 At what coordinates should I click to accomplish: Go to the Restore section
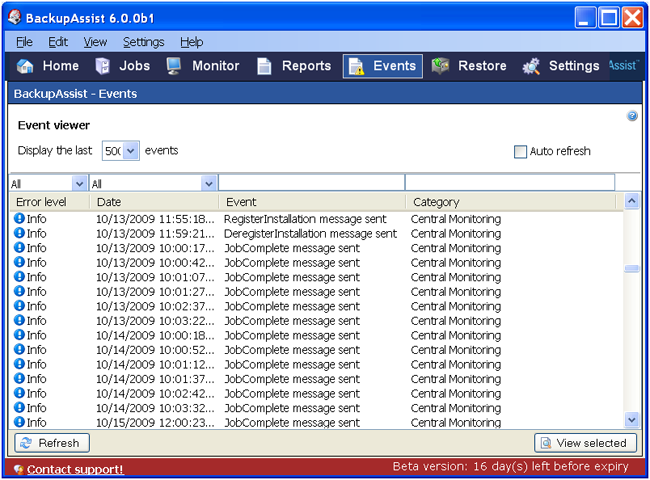(x=469, y=66)
